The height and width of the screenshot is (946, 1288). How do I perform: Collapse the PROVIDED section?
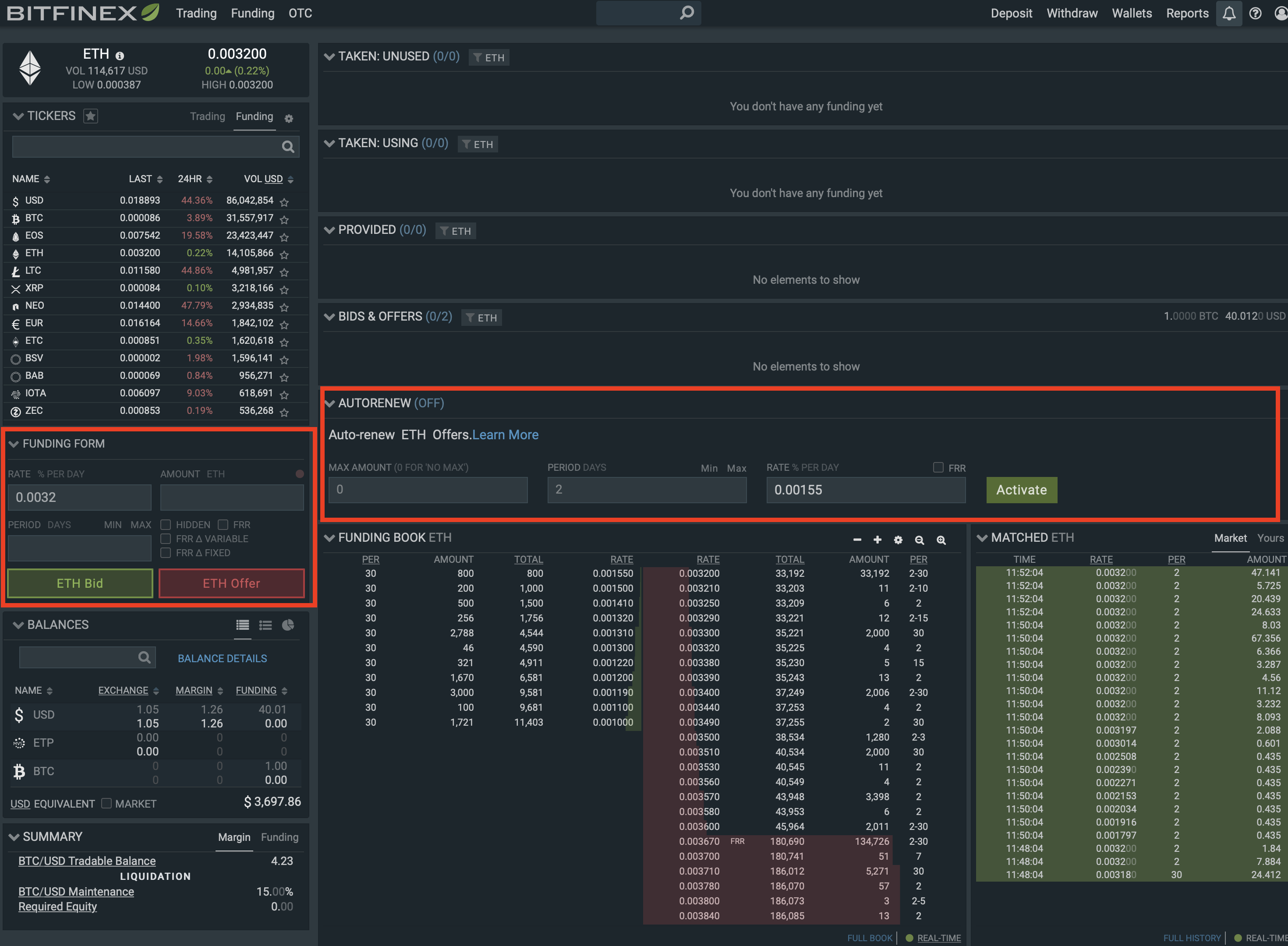(329, 229)
